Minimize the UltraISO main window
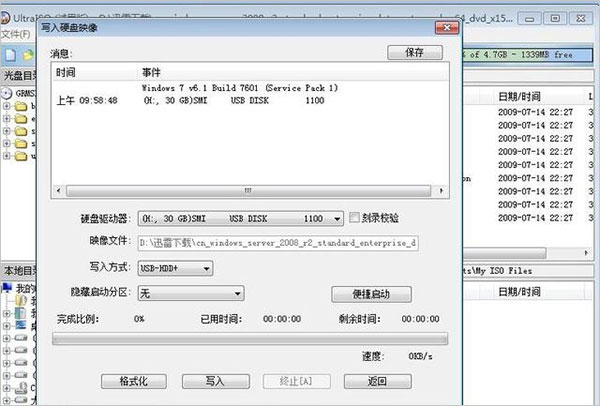Viewport: 600px width, 406px height. [x=530, y=18]
